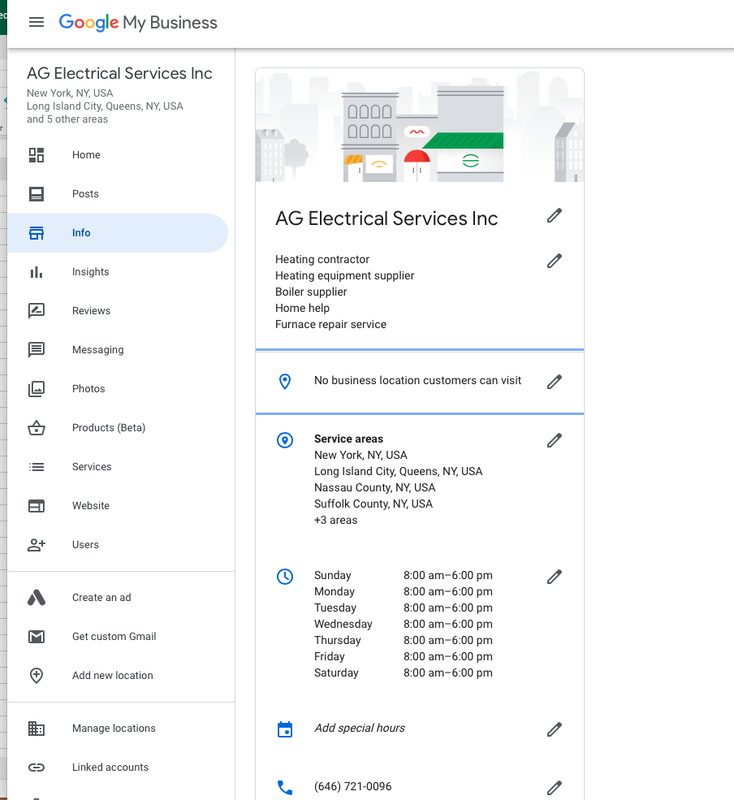Edit phone number with pencil icon
The image size is (734, 800).
click(x=554, y=788)
